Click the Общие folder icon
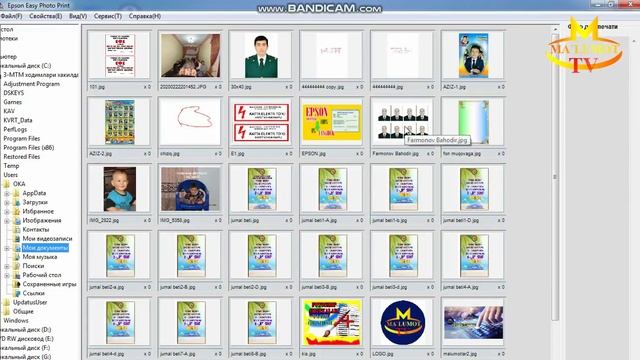This screenshot has height=360, width=640. point(7,311)
